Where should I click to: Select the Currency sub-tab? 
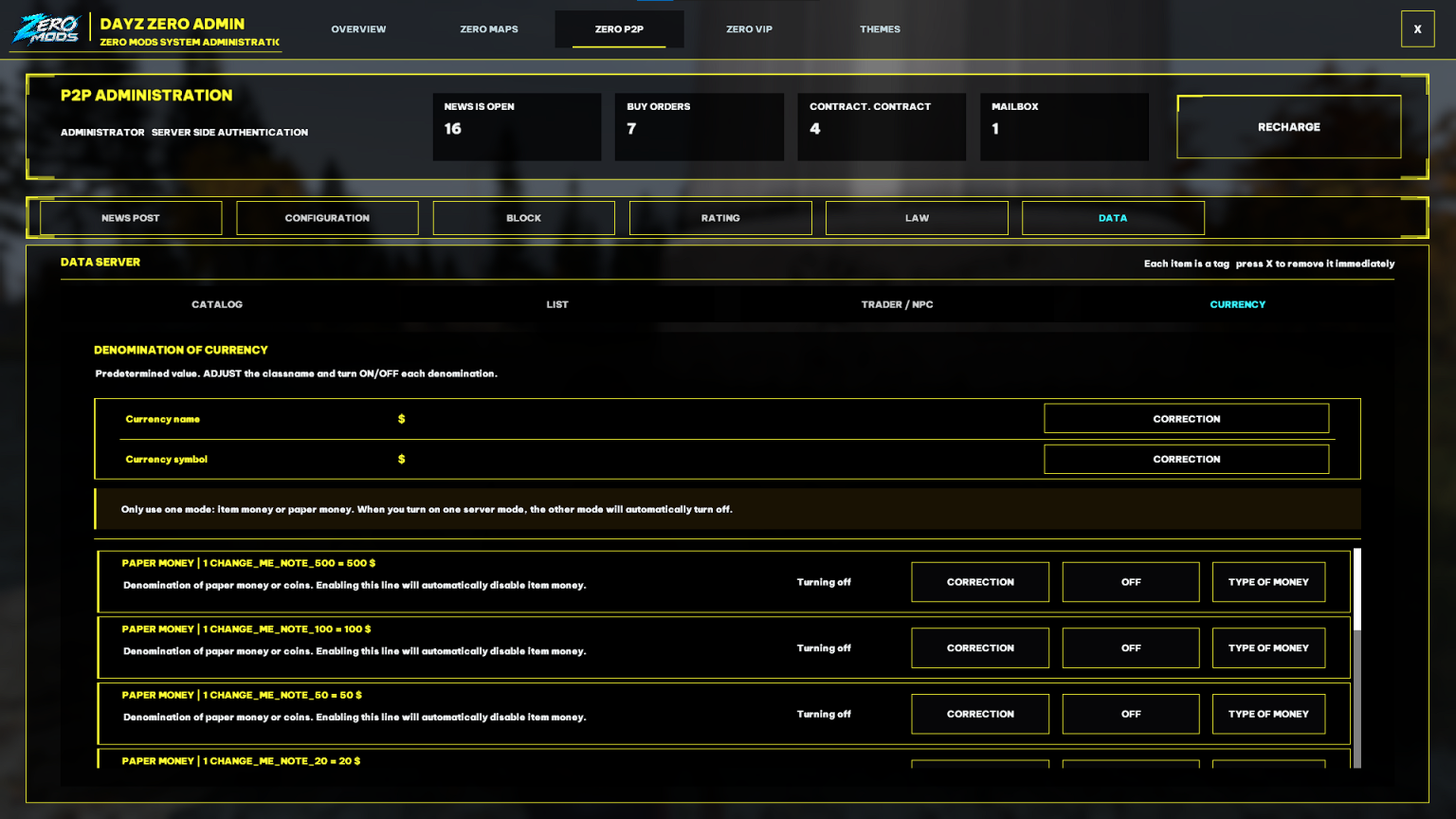click(1237, 304)
